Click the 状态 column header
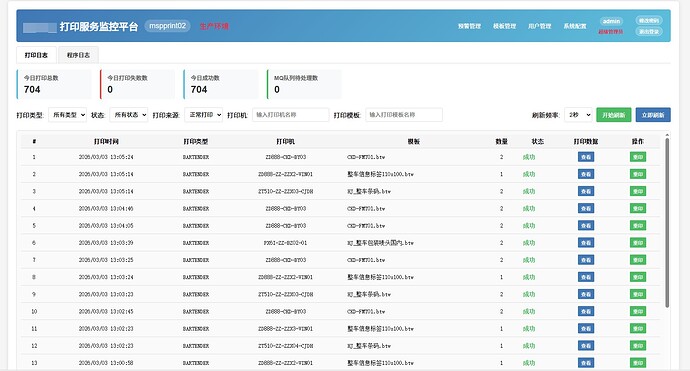 538,142
